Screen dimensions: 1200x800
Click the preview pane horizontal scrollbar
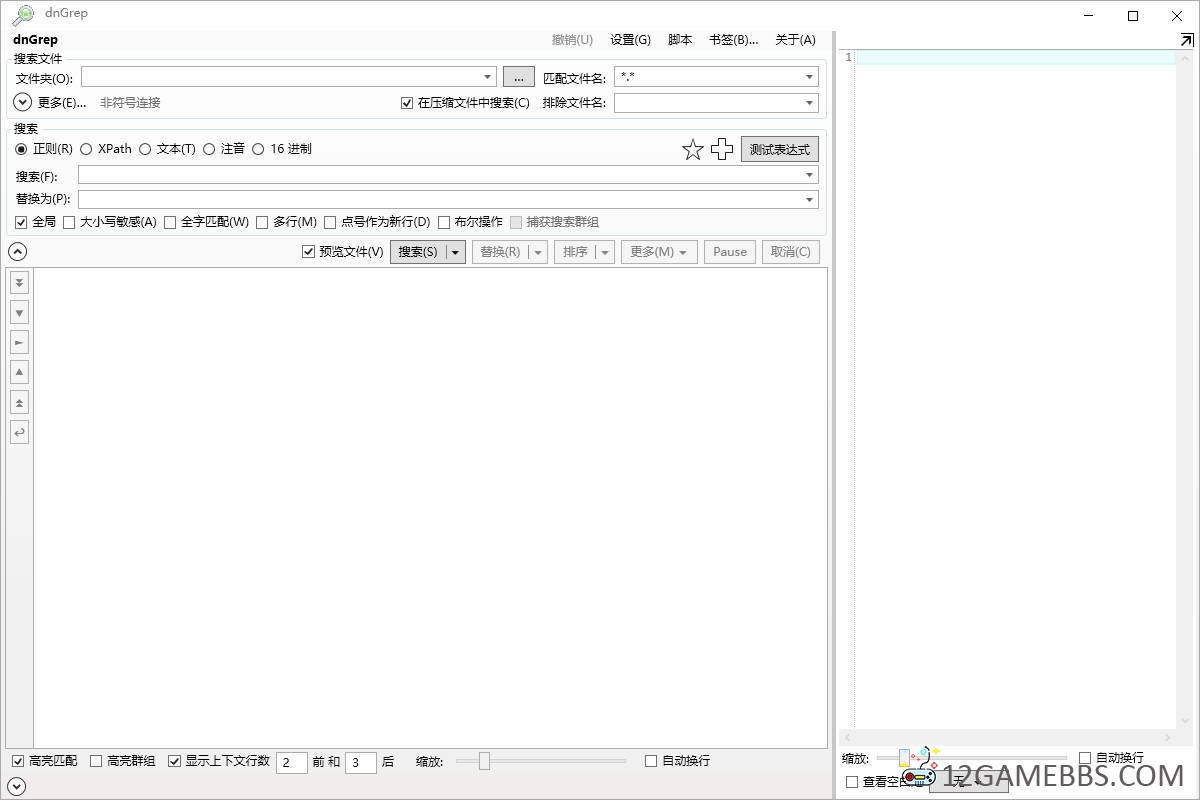click(x=1009, y=737)
